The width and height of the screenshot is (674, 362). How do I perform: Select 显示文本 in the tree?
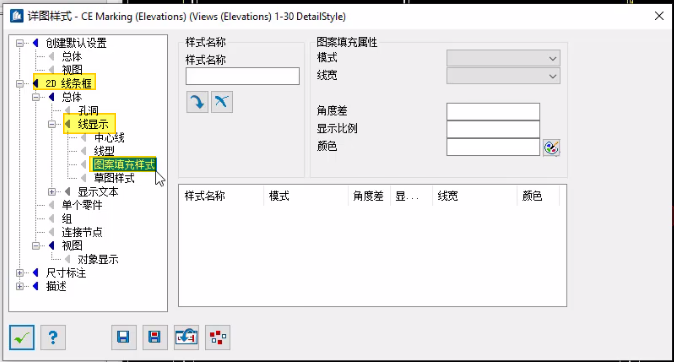[x=98, y=192]
